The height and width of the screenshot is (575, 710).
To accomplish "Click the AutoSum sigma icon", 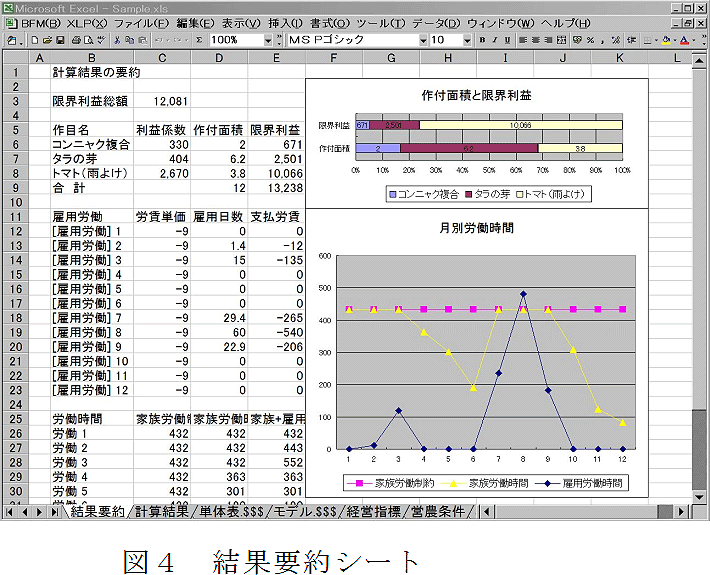I will (x=198, y=40).
